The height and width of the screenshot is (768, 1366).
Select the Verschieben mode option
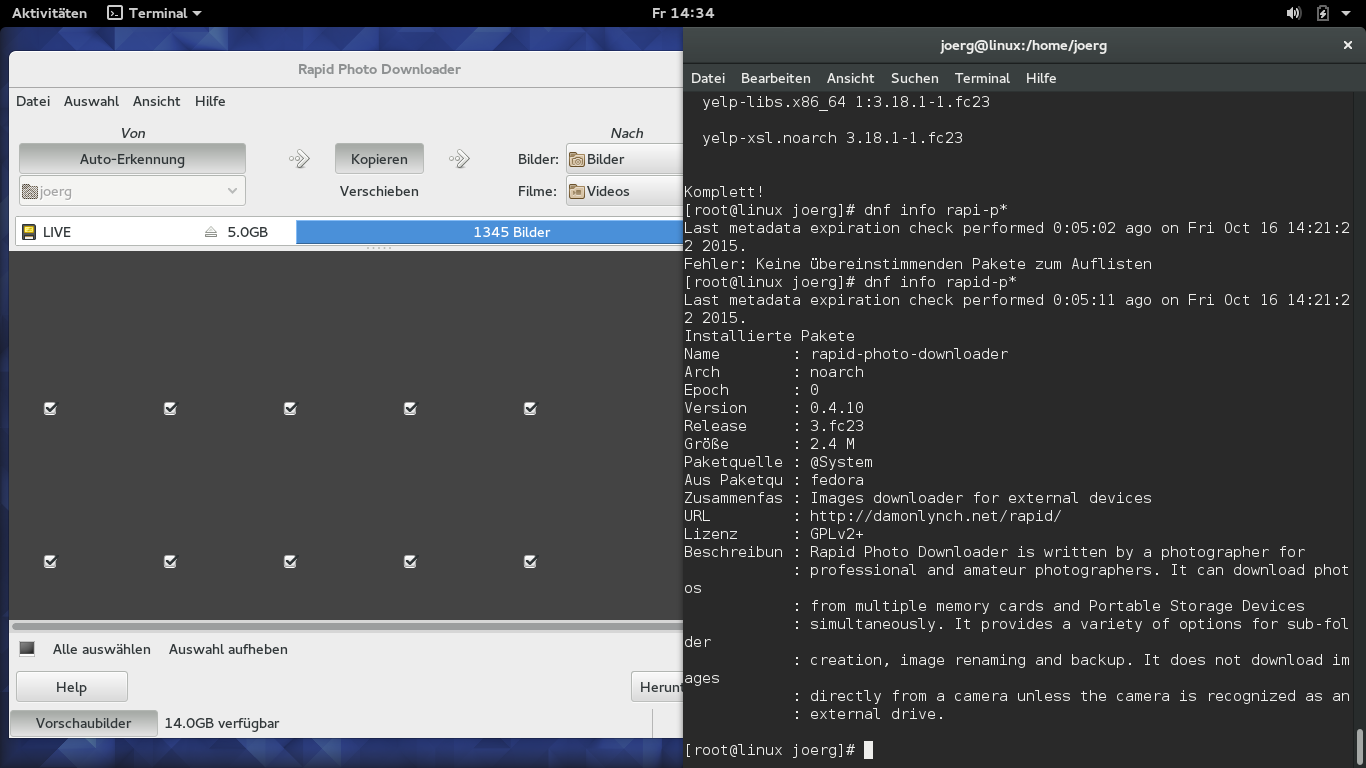coord(379,191)
